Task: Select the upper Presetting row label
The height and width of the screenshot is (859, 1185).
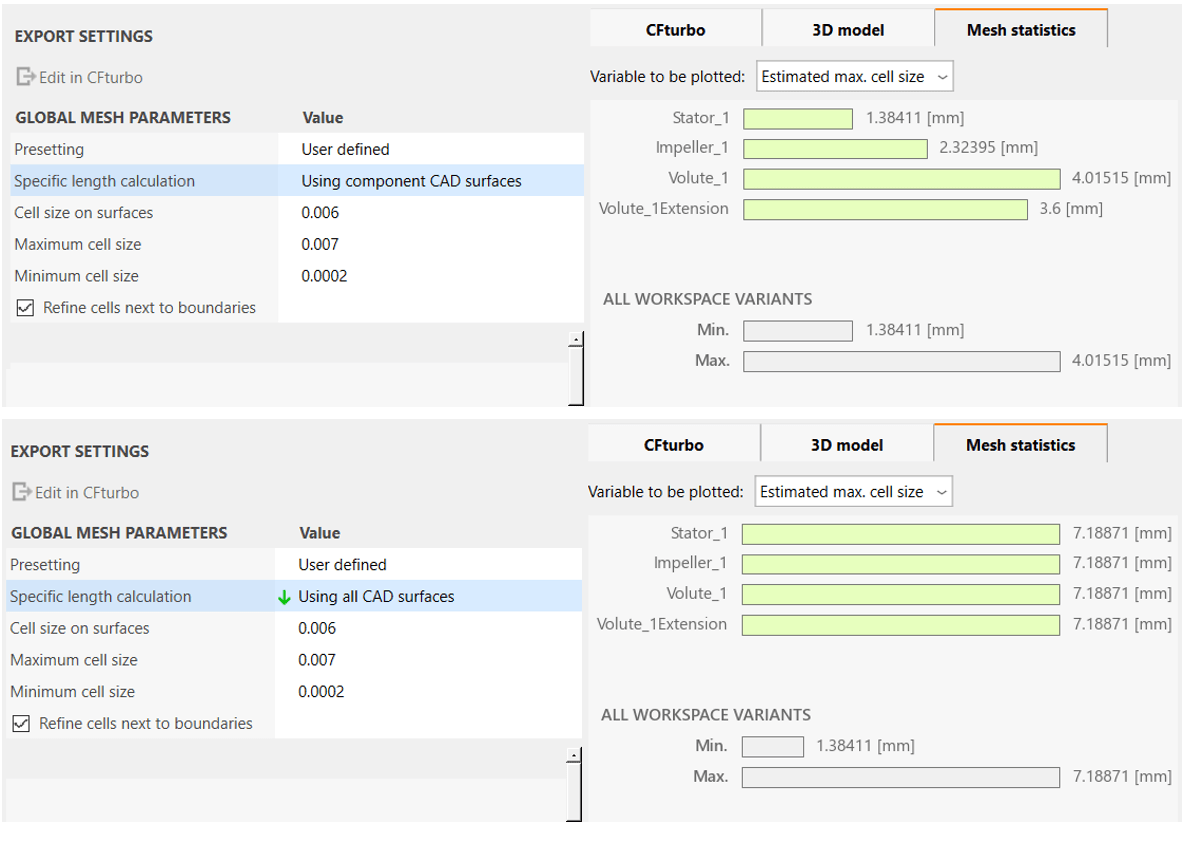Action: [49, 150]
